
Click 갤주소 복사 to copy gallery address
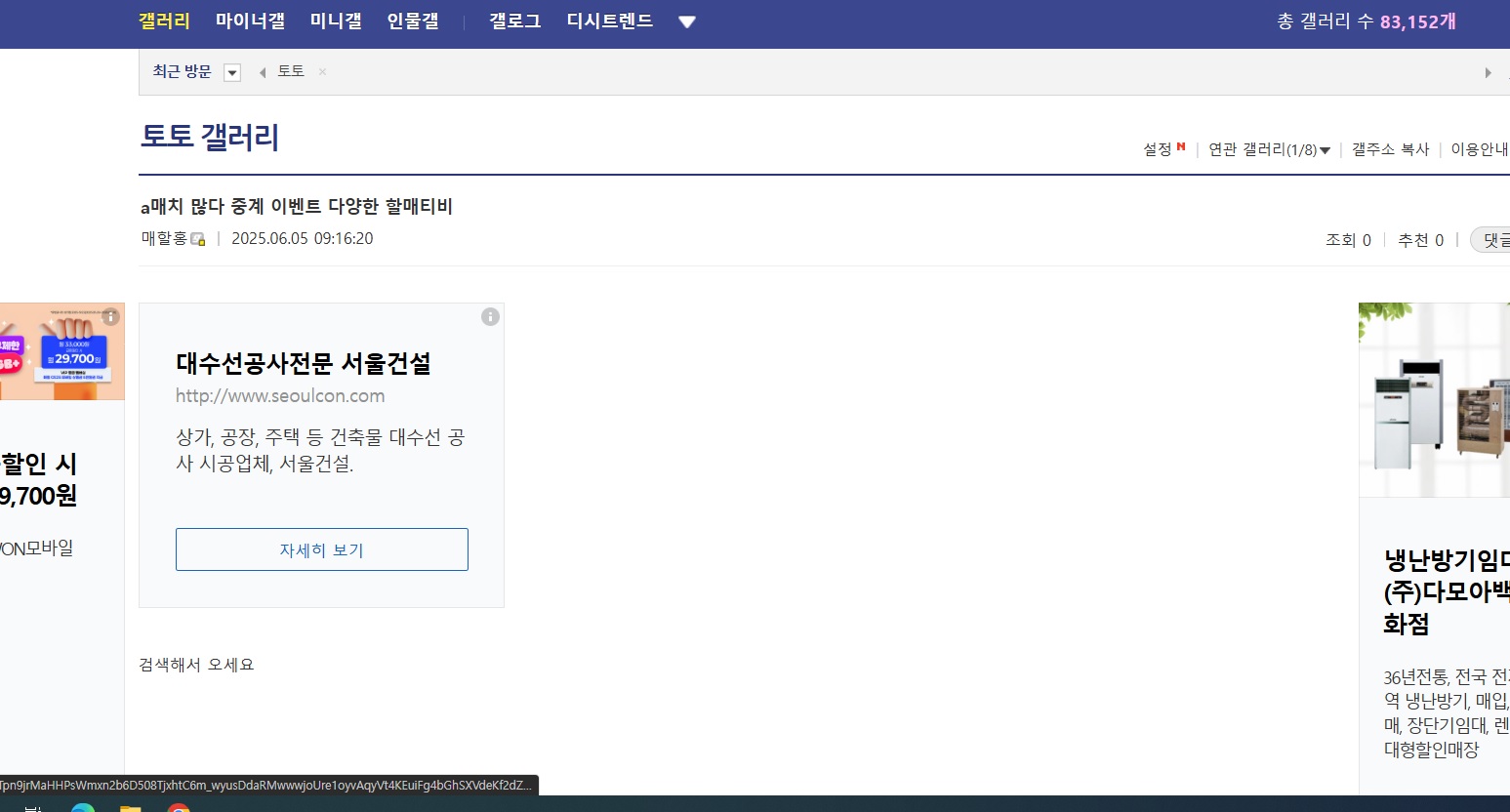point(1390,149)
